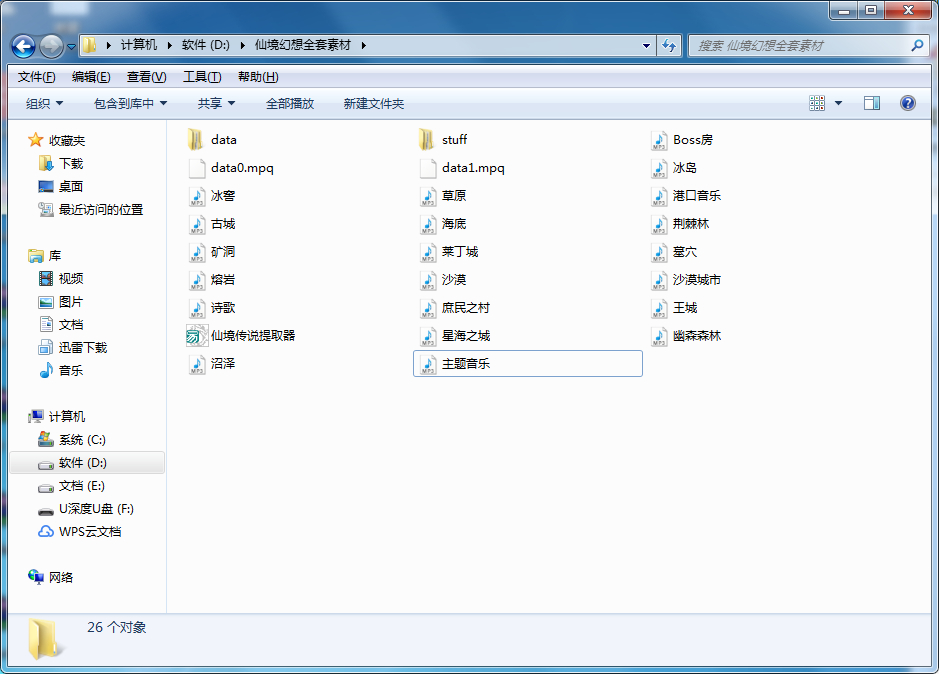Toggle the preview pane button
Screen dimensions: 939x674
872,103
